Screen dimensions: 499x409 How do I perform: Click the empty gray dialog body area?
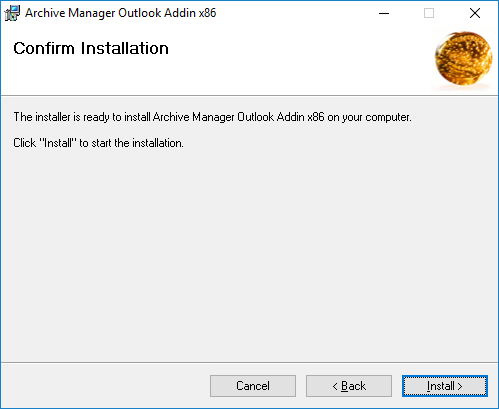[x=249, y=253]
